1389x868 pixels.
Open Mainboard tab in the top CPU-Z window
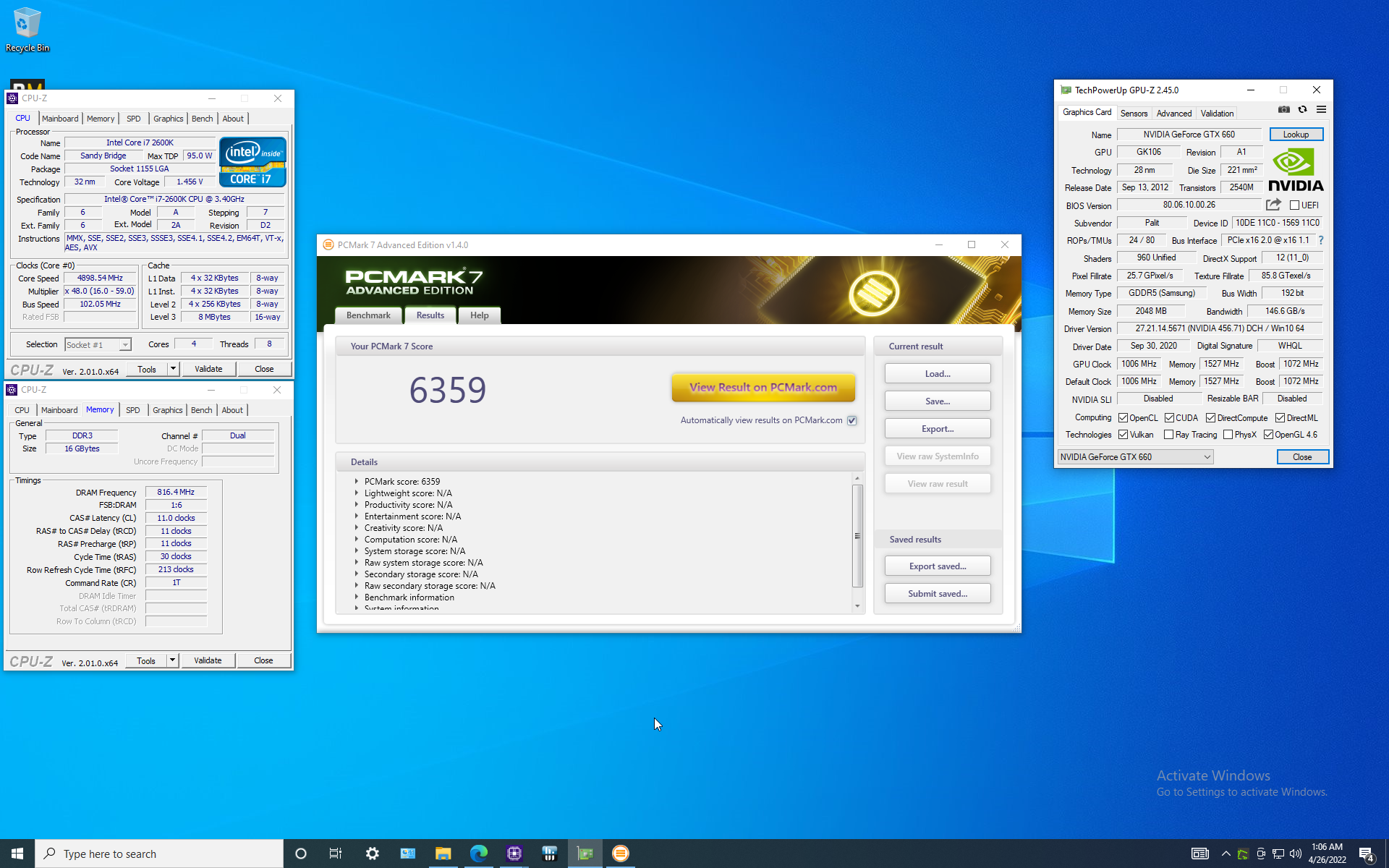pyautogui.click(x=60, y=119)
